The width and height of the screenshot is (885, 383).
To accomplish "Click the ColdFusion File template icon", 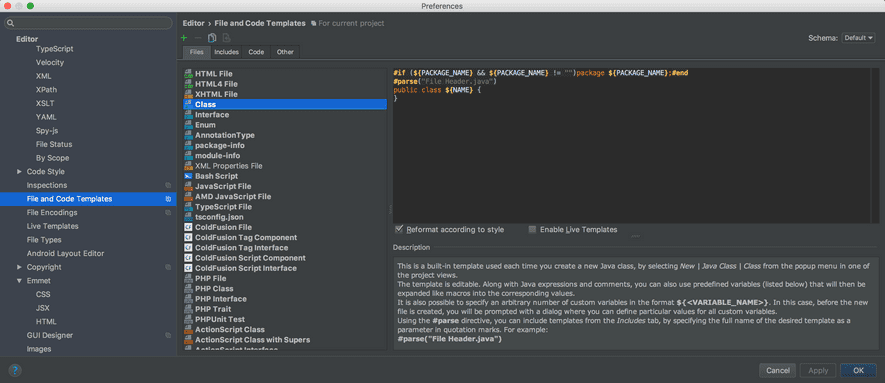I will coord(189,227).
